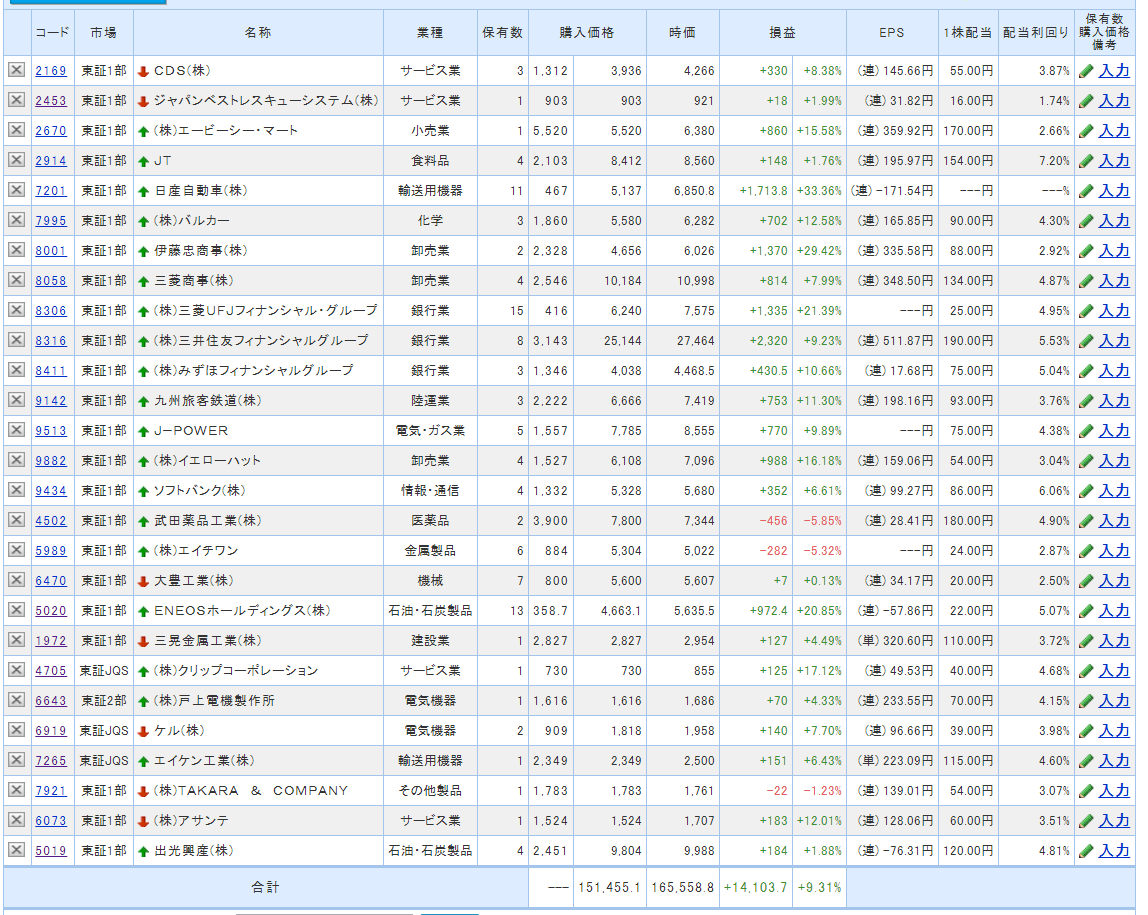Delete the J-POWER row with X icon
Viewport: 1148px width, 915px height.
coord(16,430)
